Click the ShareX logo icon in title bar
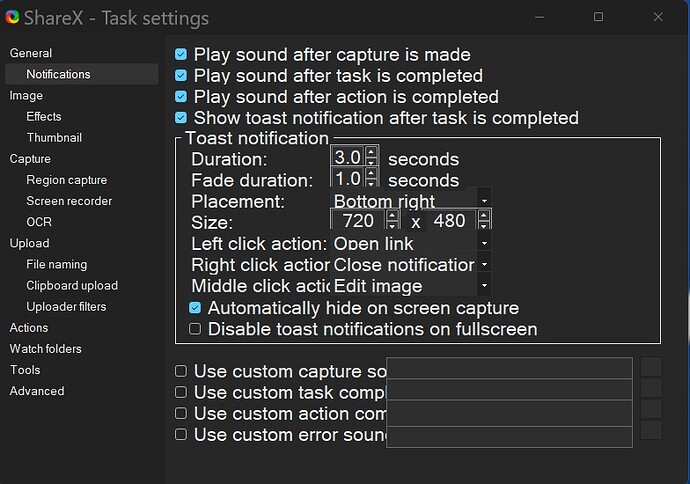Image resolution: width=690 pixels, height=484 pixels. (12, 17)
